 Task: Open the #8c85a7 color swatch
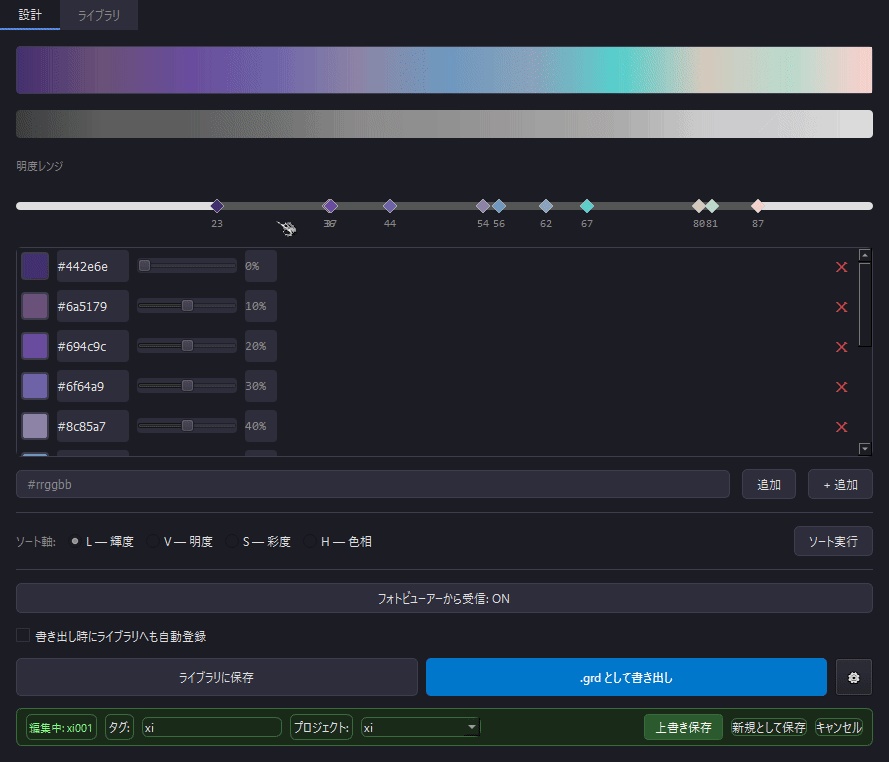[x=35, y=426]
